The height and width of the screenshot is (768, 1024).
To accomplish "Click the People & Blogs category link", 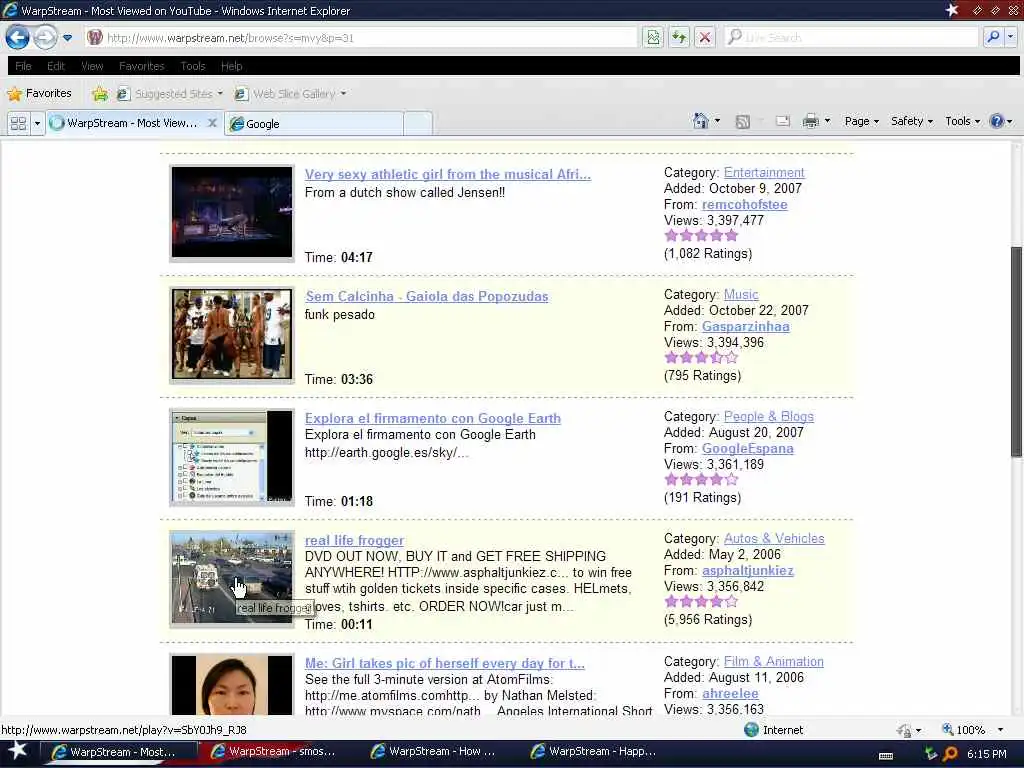I will click(769, 417).
